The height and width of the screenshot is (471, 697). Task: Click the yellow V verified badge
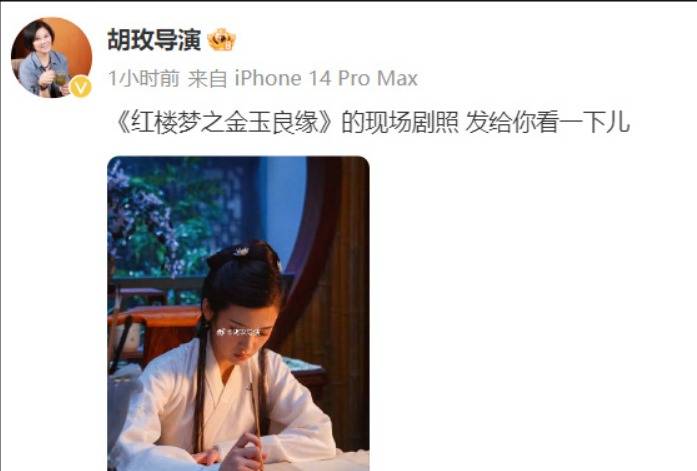pyautogui.click(x=80, y=87)
